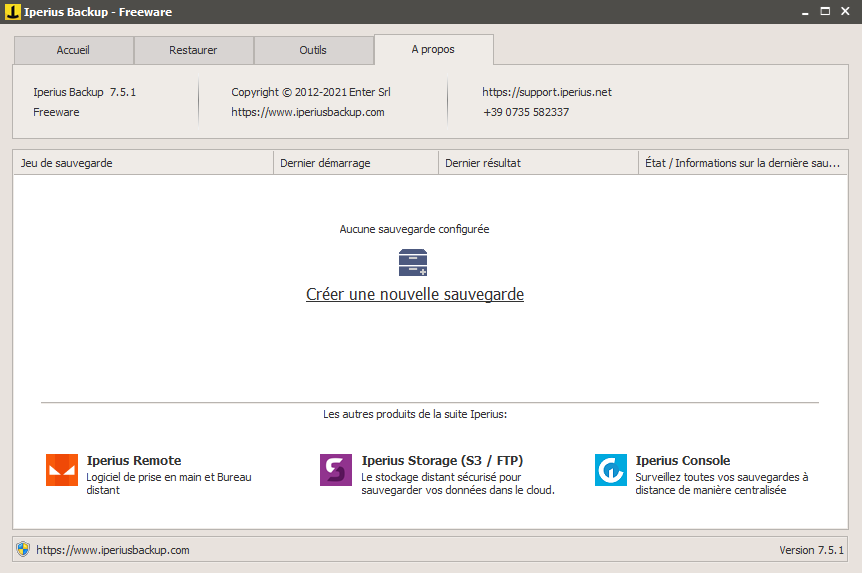The height and width of the screenshot is (573, 862).
Task: Click the Freeware license label
Action: pyautogui.click(x=56, y=112)
